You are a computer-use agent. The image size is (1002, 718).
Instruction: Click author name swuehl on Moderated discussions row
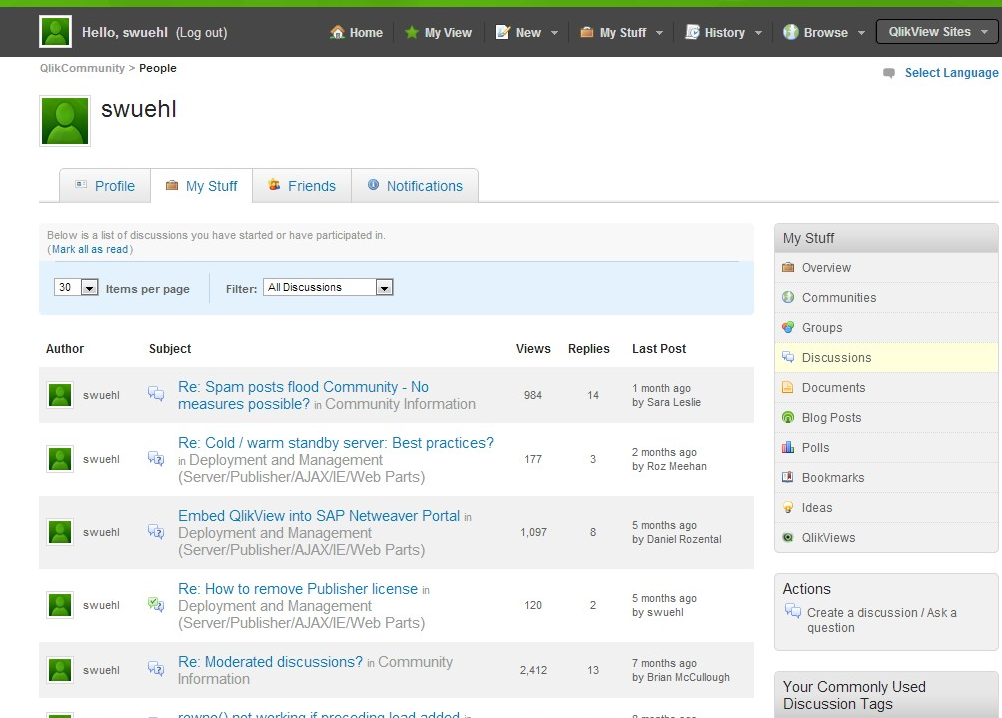[x=101, y=669]
